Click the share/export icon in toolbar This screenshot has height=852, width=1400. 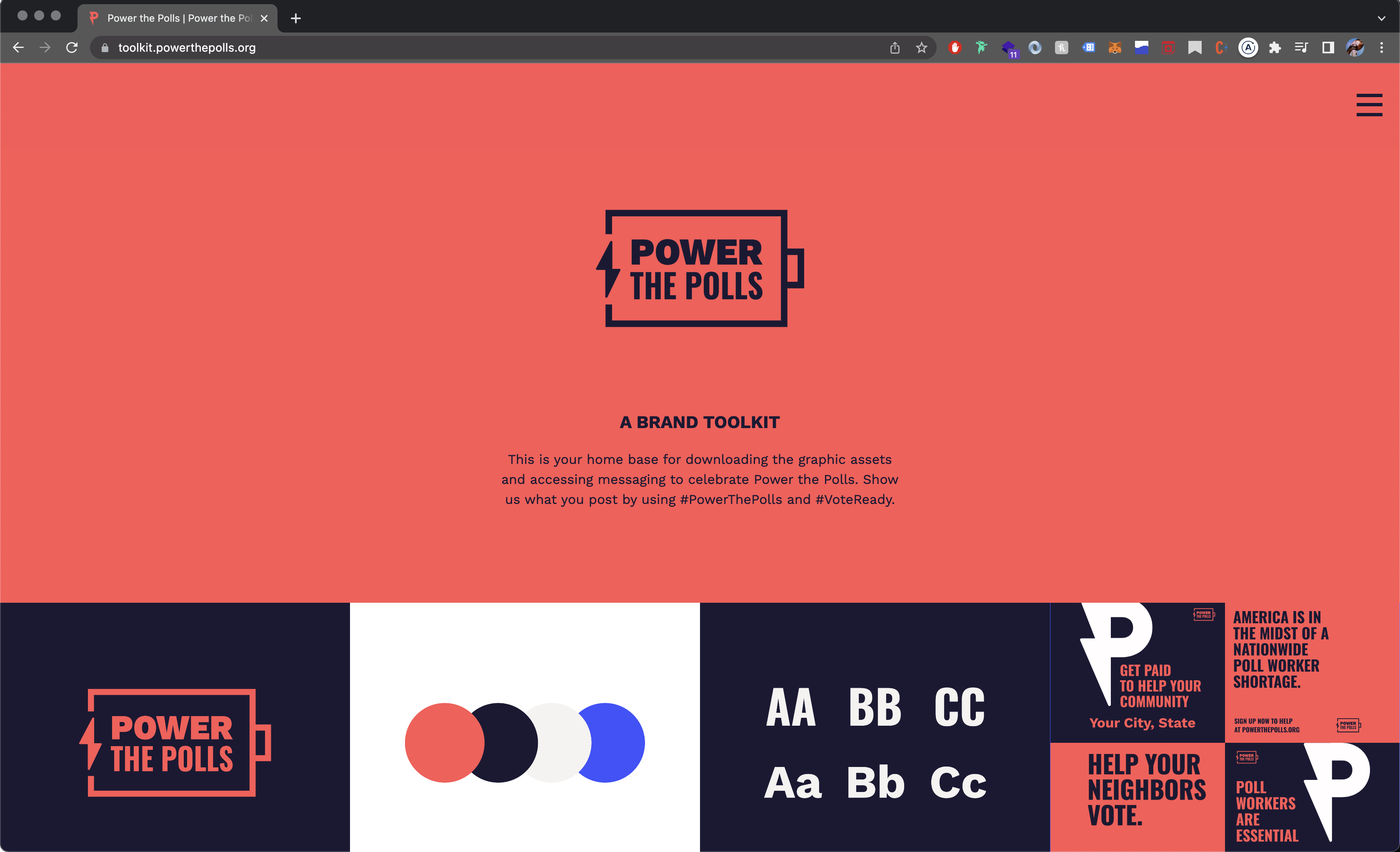click(x=895, y=47)
